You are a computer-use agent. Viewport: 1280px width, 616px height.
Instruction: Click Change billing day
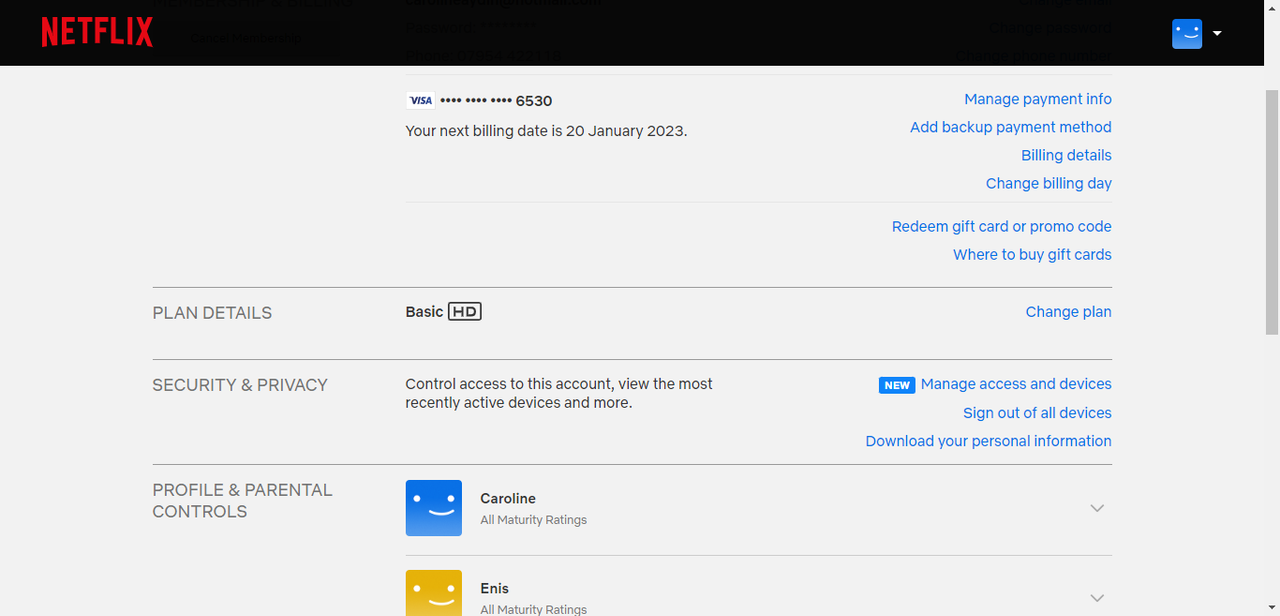click(x=1049, y=183)
